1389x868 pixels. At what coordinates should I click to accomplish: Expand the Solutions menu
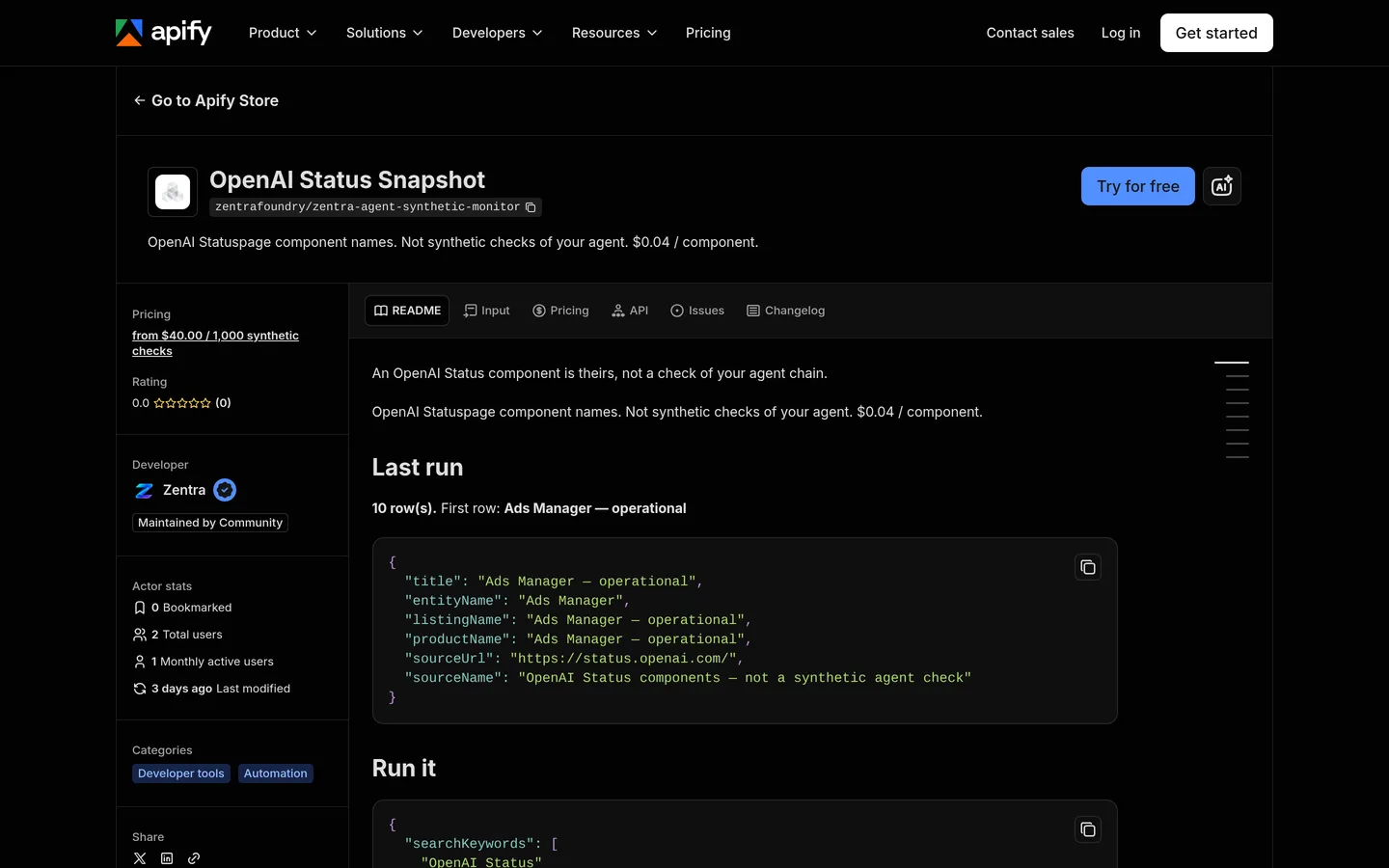(385, 33)
